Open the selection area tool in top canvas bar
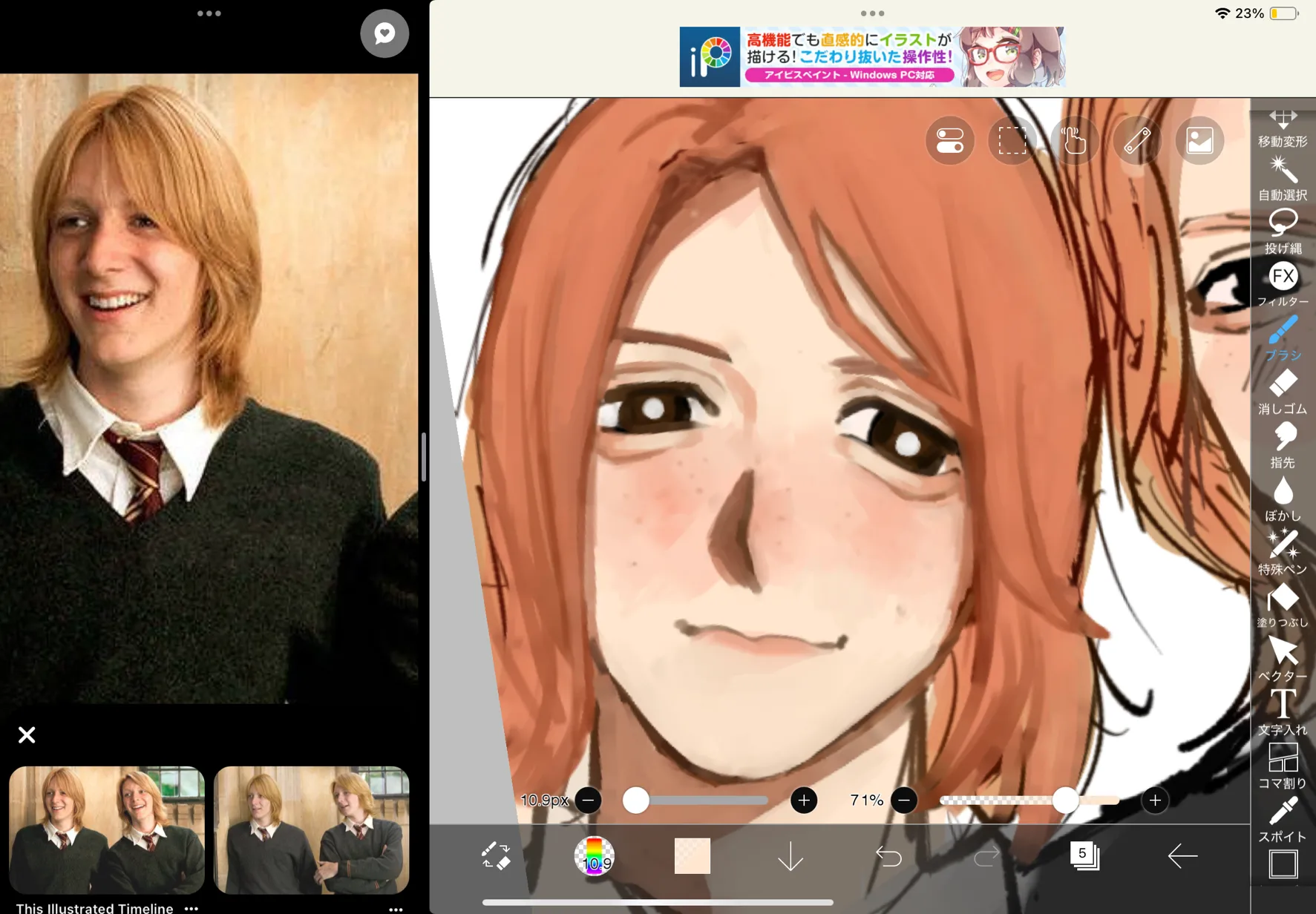Viewport: 1316px width, 914px height. click(x=1012, y=140)
